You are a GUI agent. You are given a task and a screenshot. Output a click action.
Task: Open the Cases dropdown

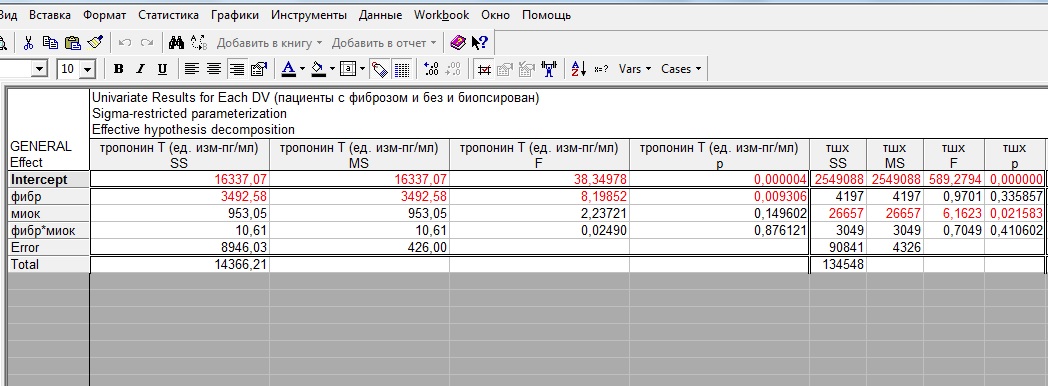(x=681, y=69)
